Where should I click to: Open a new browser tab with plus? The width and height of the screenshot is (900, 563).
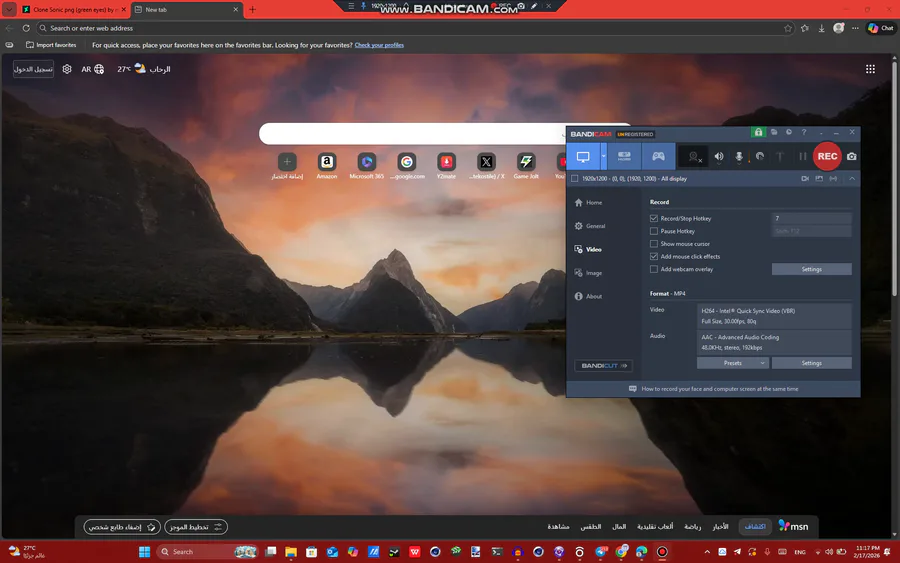(253, 10)
